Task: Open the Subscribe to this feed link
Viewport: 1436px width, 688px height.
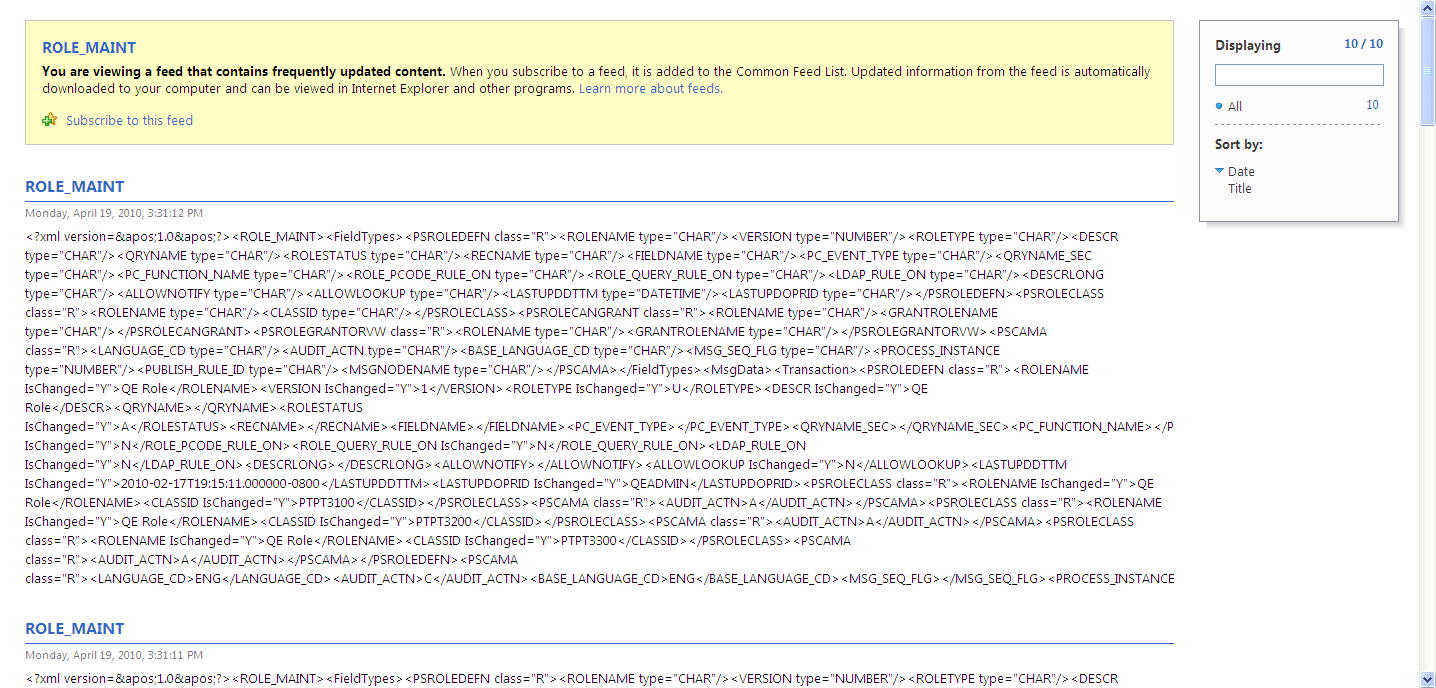Action: 130,120
